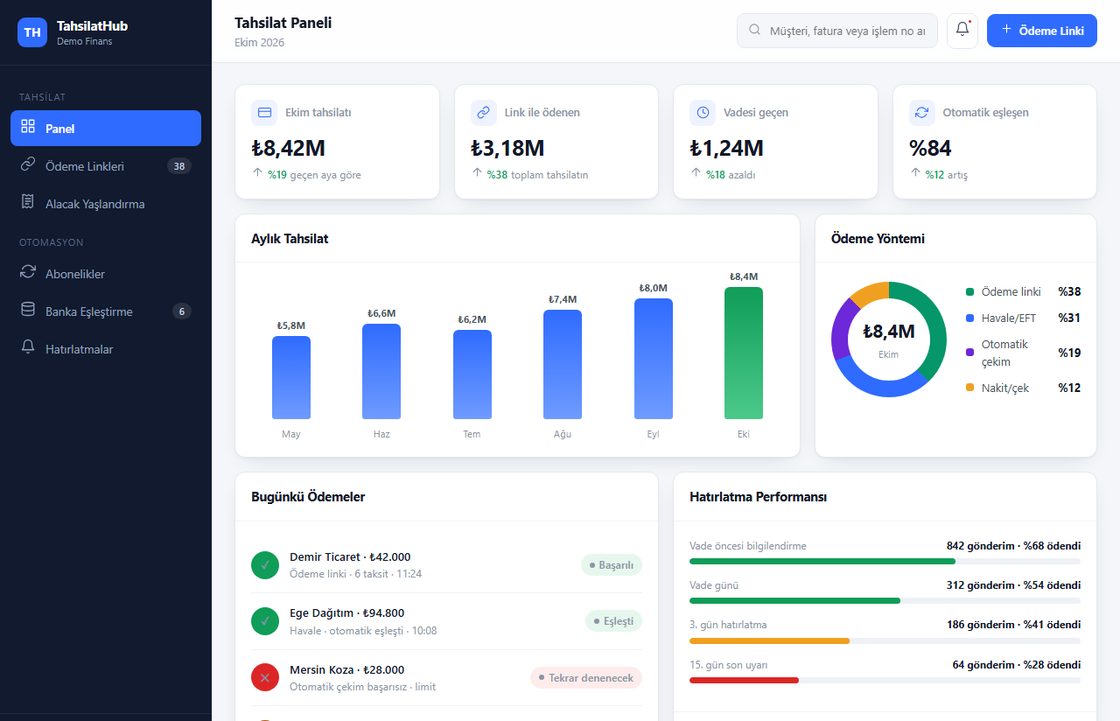Click '842 gönderim · %68 ödendi' text
Image resolution: width=1120 pixels, height=721 pixels.
click(1014, 546)
